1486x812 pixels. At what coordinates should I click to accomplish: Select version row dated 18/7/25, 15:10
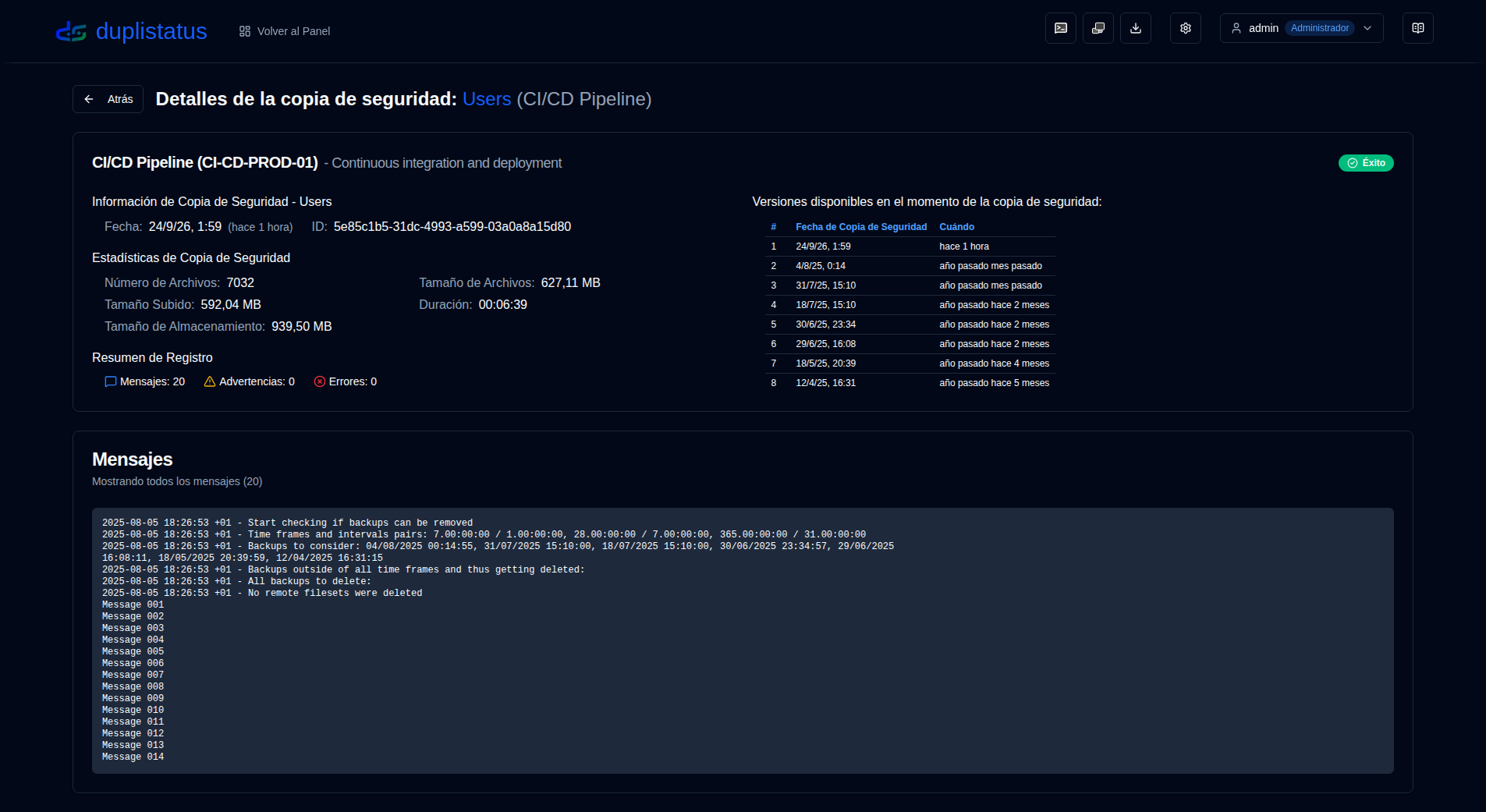pyautogui.click(x=910, y=305)
